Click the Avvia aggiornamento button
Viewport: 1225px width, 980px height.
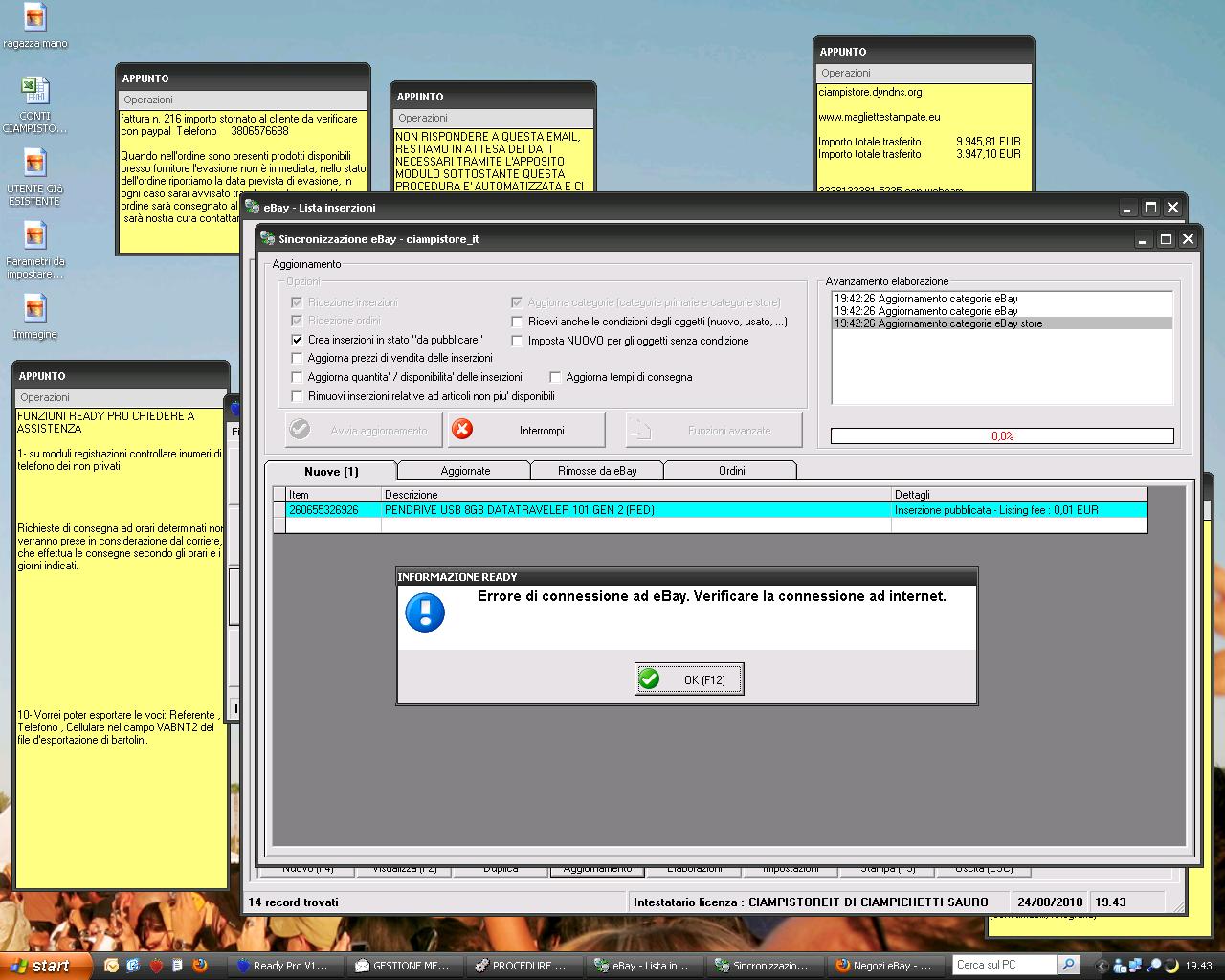click(x=364, y=430)
